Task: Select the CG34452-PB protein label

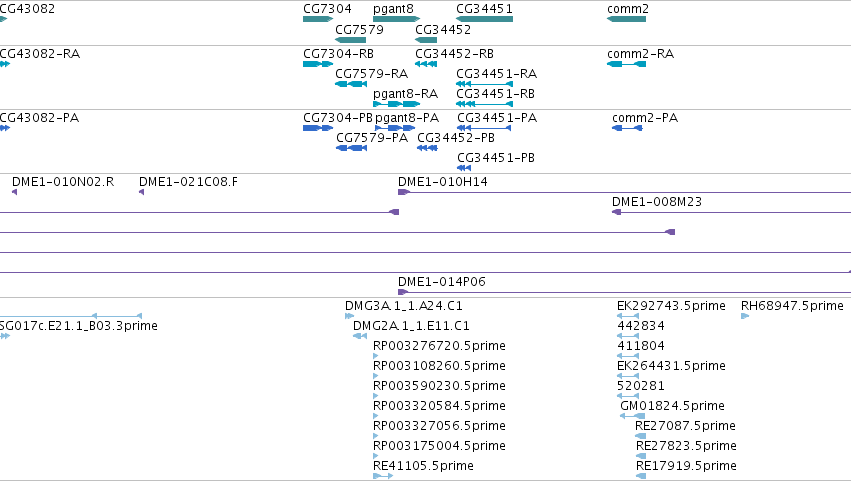Action: pyautogui.click(x=456, y=138)
